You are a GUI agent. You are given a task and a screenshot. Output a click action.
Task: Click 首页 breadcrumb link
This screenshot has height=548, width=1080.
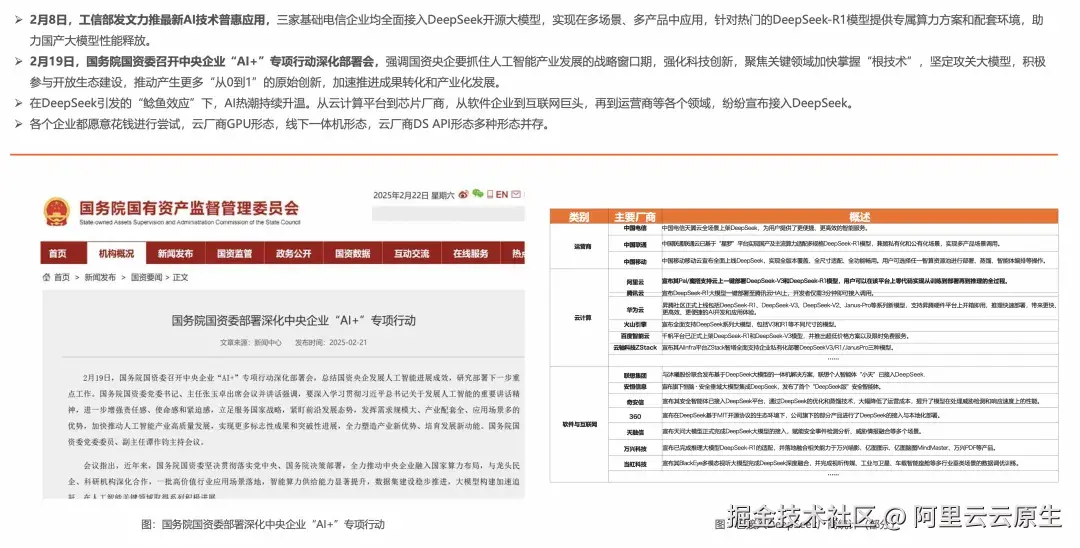62,277
